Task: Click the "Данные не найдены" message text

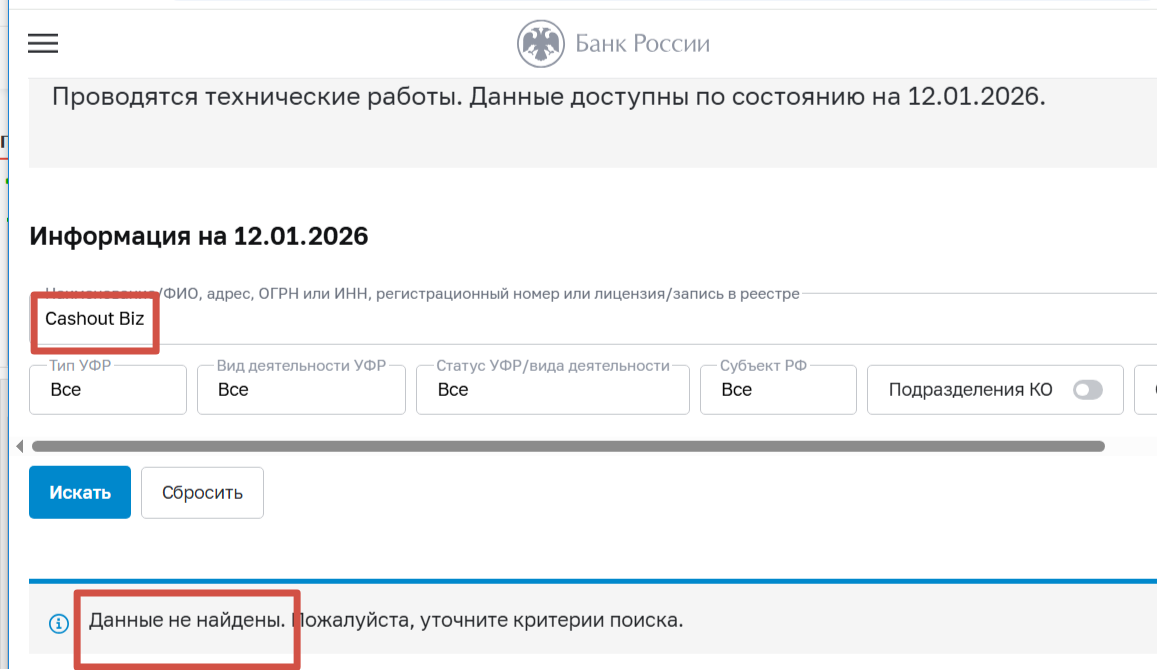Action: coord(186,620)
